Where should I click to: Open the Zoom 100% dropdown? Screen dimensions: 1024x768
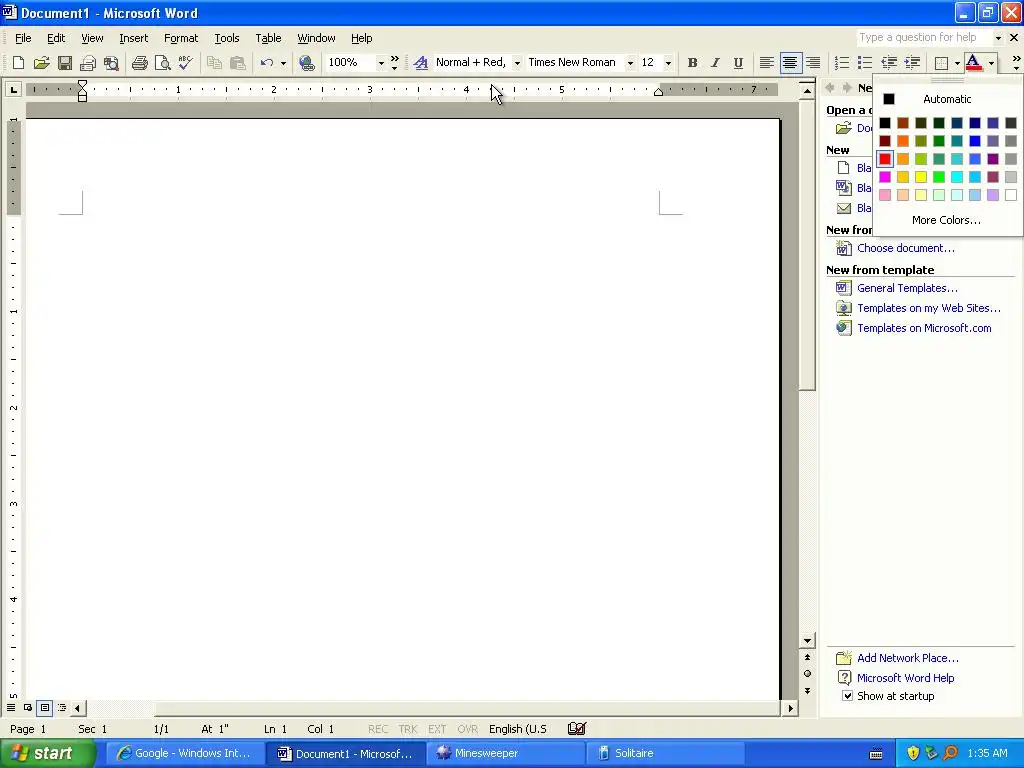click(x=381, y=63)
